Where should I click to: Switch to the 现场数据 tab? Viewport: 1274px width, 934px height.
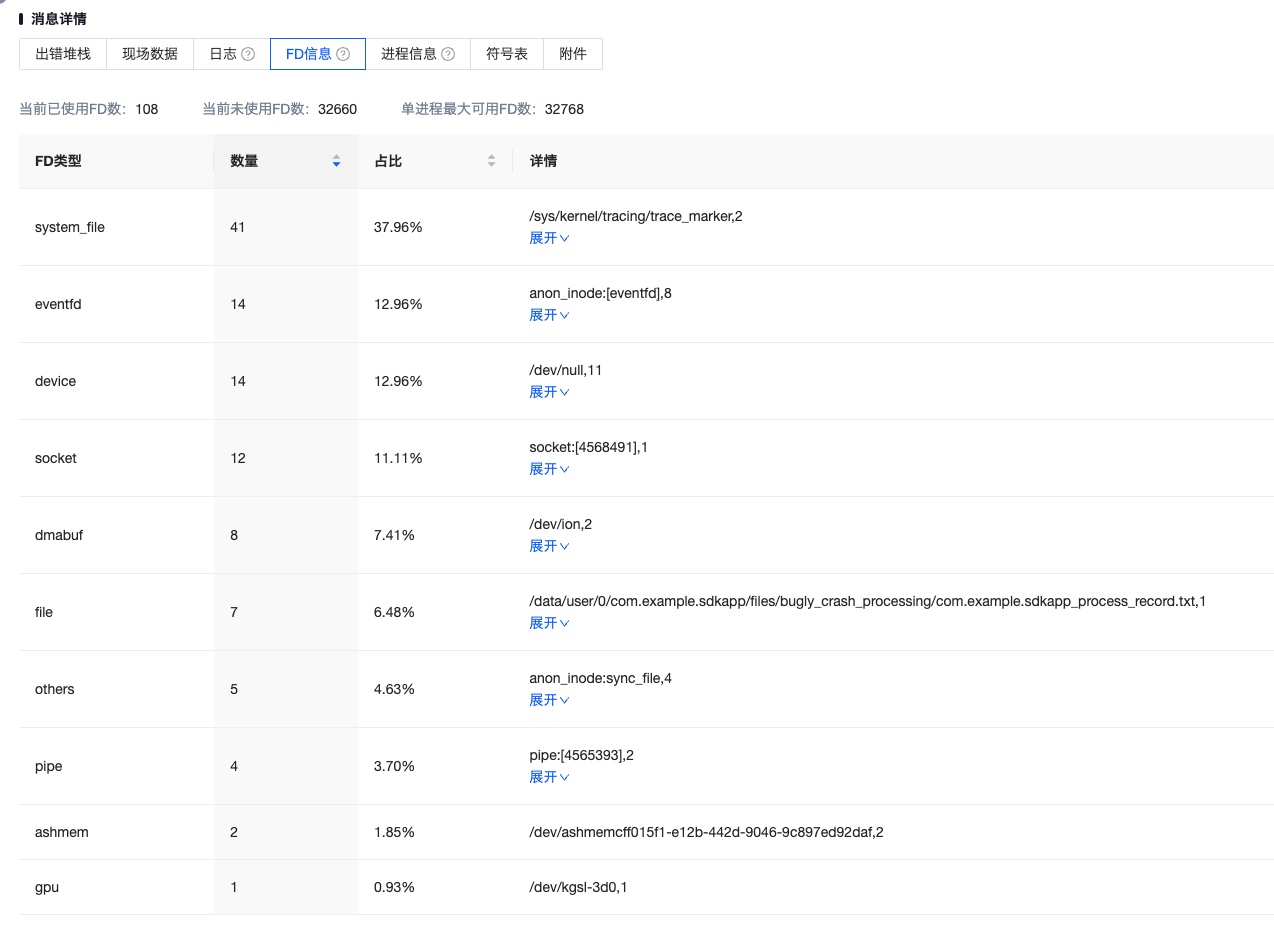[x=149, y=54]
